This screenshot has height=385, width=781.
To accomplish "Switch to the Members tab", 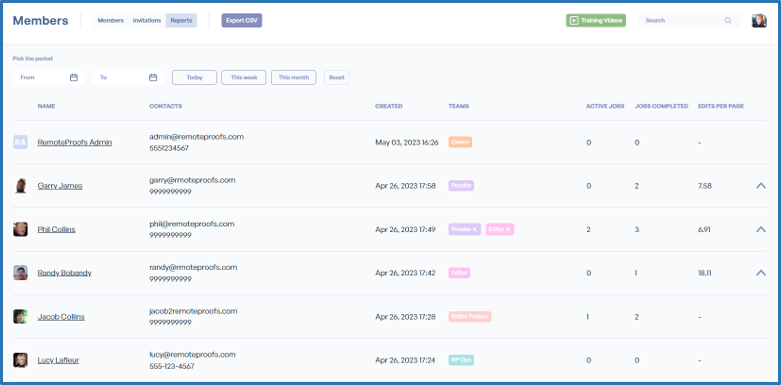I will (111, 20).
